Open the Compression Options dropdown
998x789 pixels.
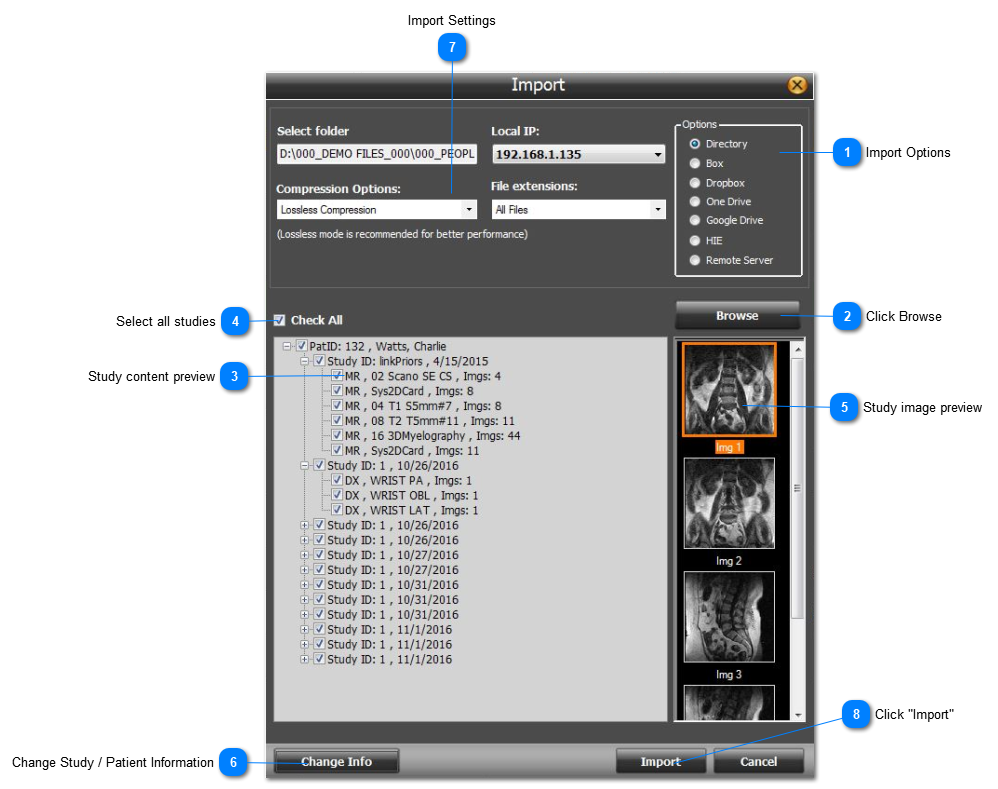point(468,209)
